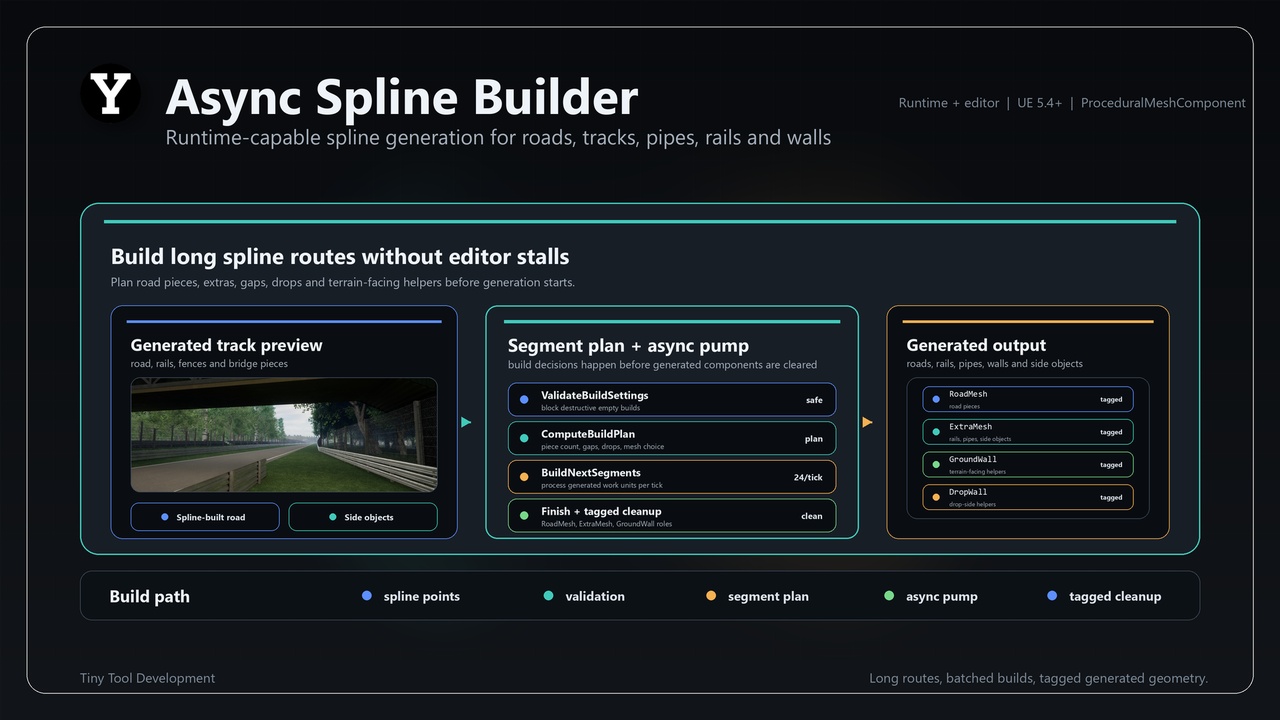Viewport: 1280px width, 720px height.
Task: Click the blue dot in Spline-built road chip
Action: (x=165, y=517)
